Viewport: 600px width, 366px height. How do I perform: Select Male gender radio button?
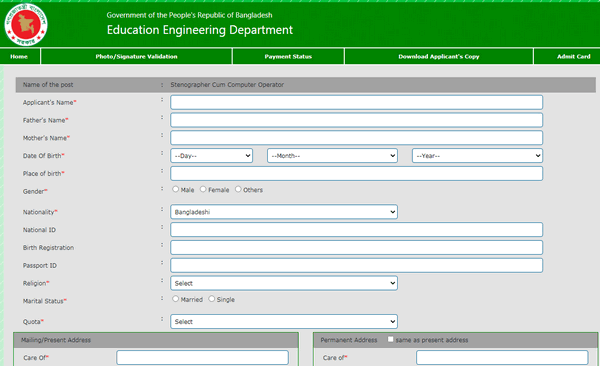coord(176,189)
